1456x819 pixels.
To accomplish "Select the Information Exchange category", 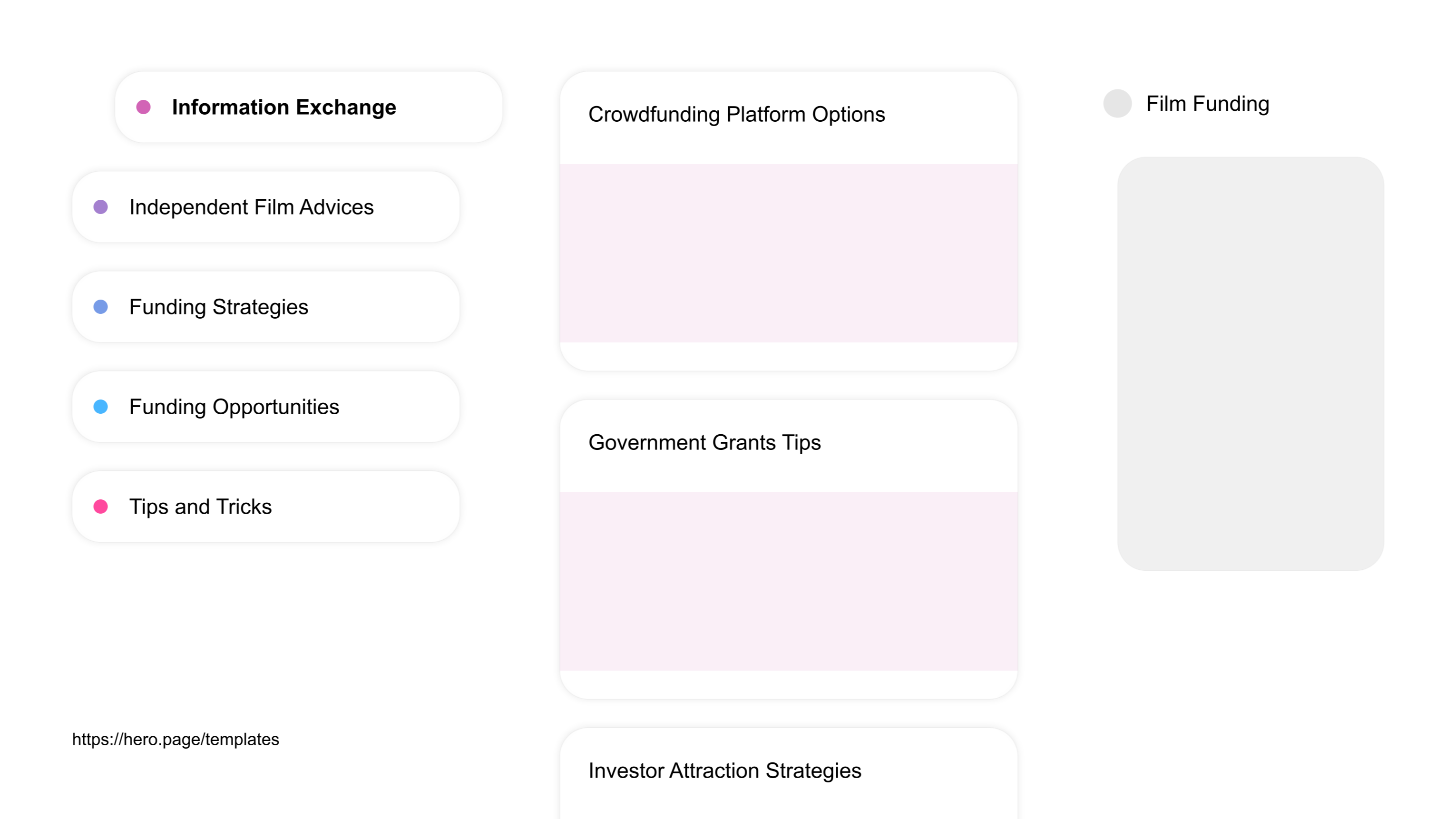I will tap(309, 107).
